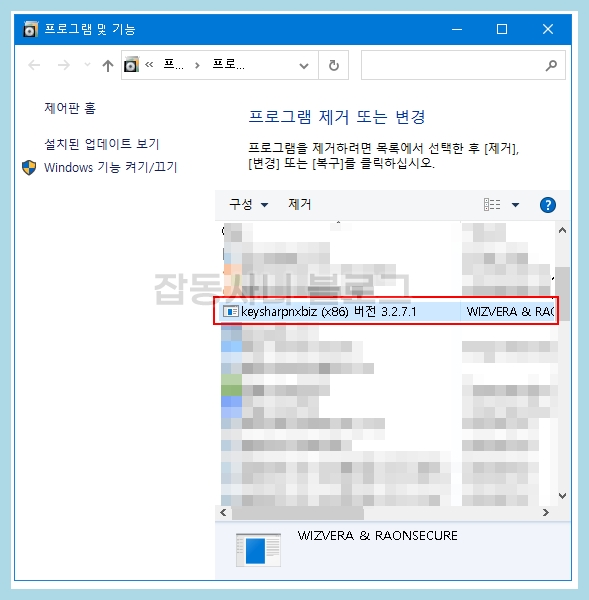Click the 프로... breadcrumb segment
This screenshot has width=589, height=600.
228,65
